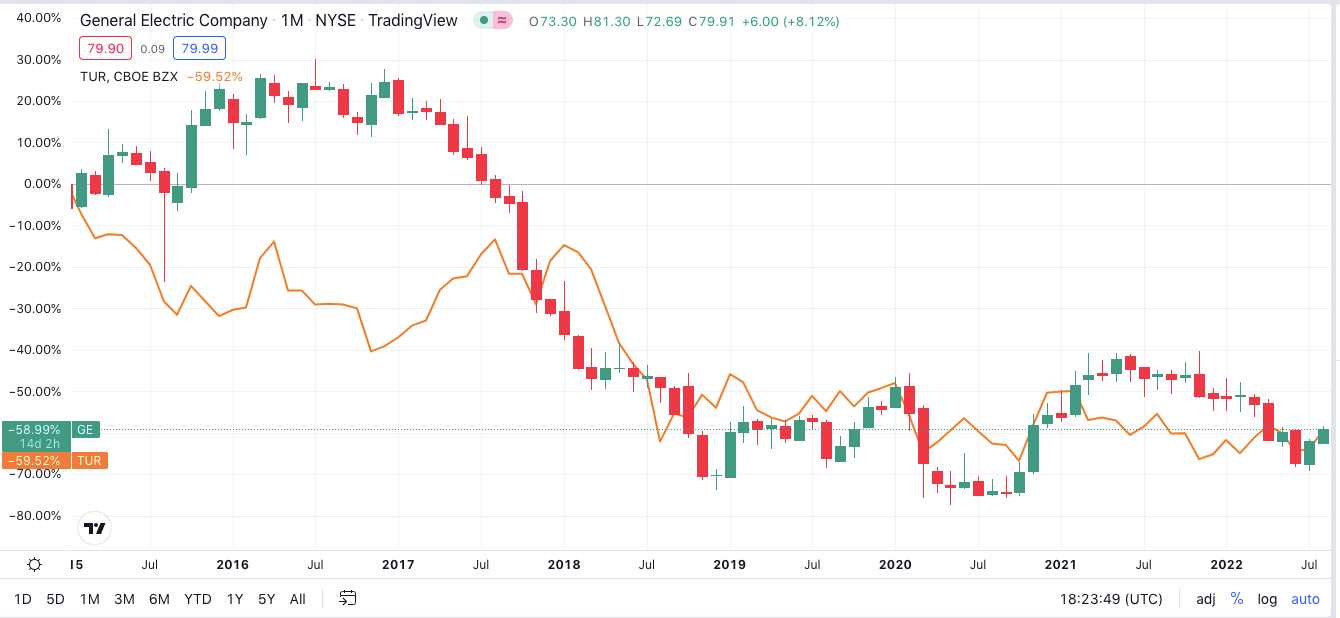Select the All time range

[297, 599]
